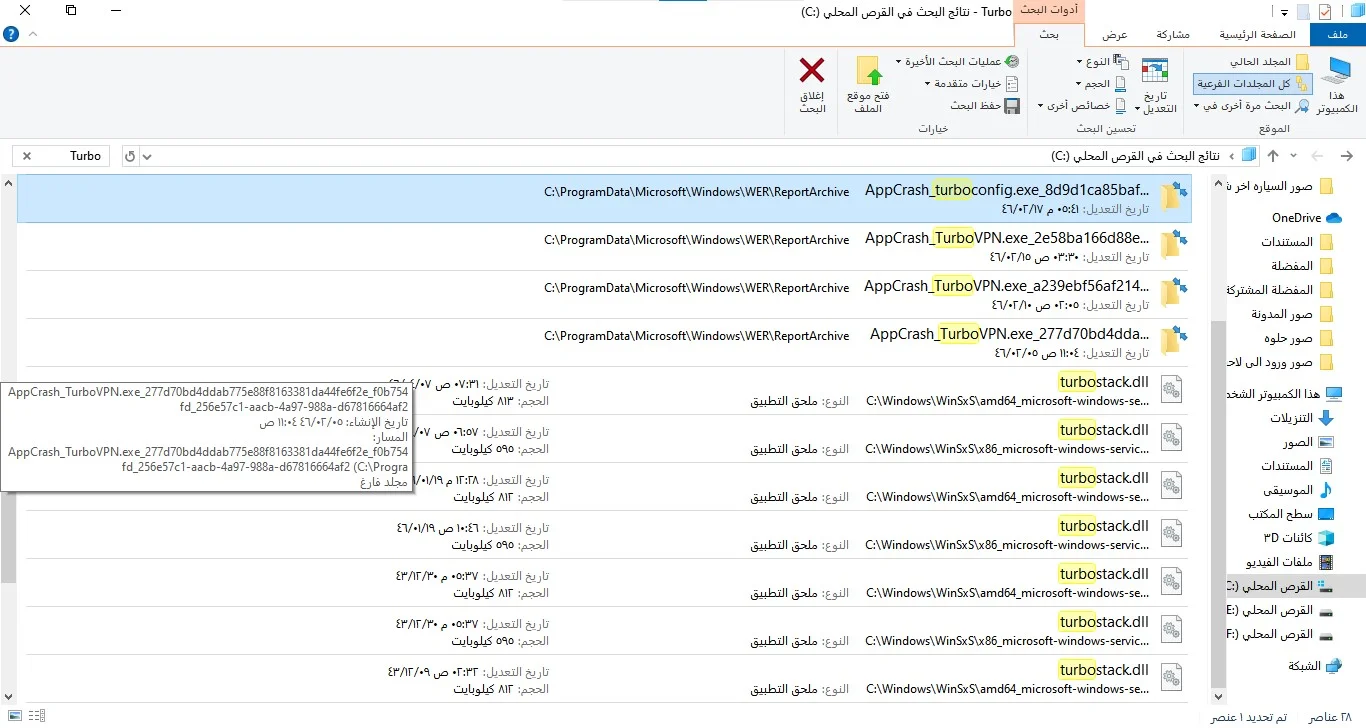Switch to large icons view in status bar

(x=13, y=716)
